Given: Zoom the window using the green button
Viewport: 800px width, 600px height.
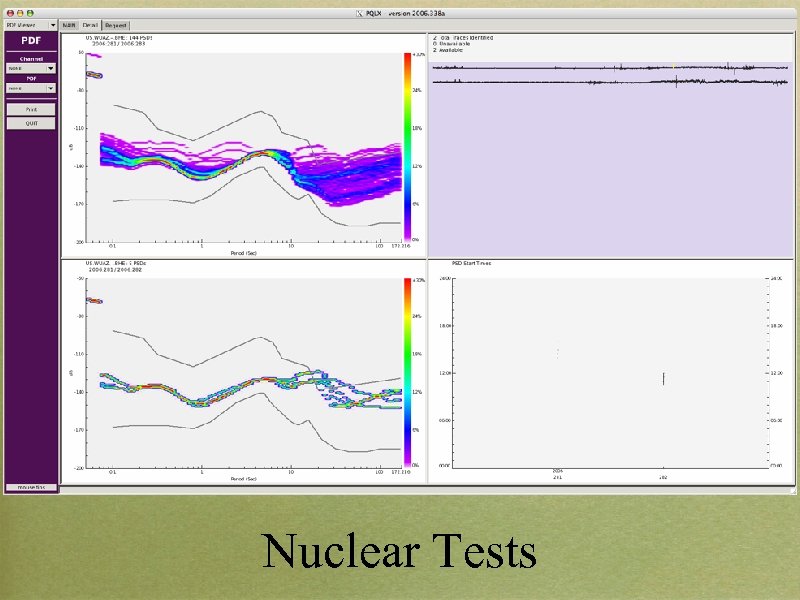Looking at the screenshot, I should point(31,14).
